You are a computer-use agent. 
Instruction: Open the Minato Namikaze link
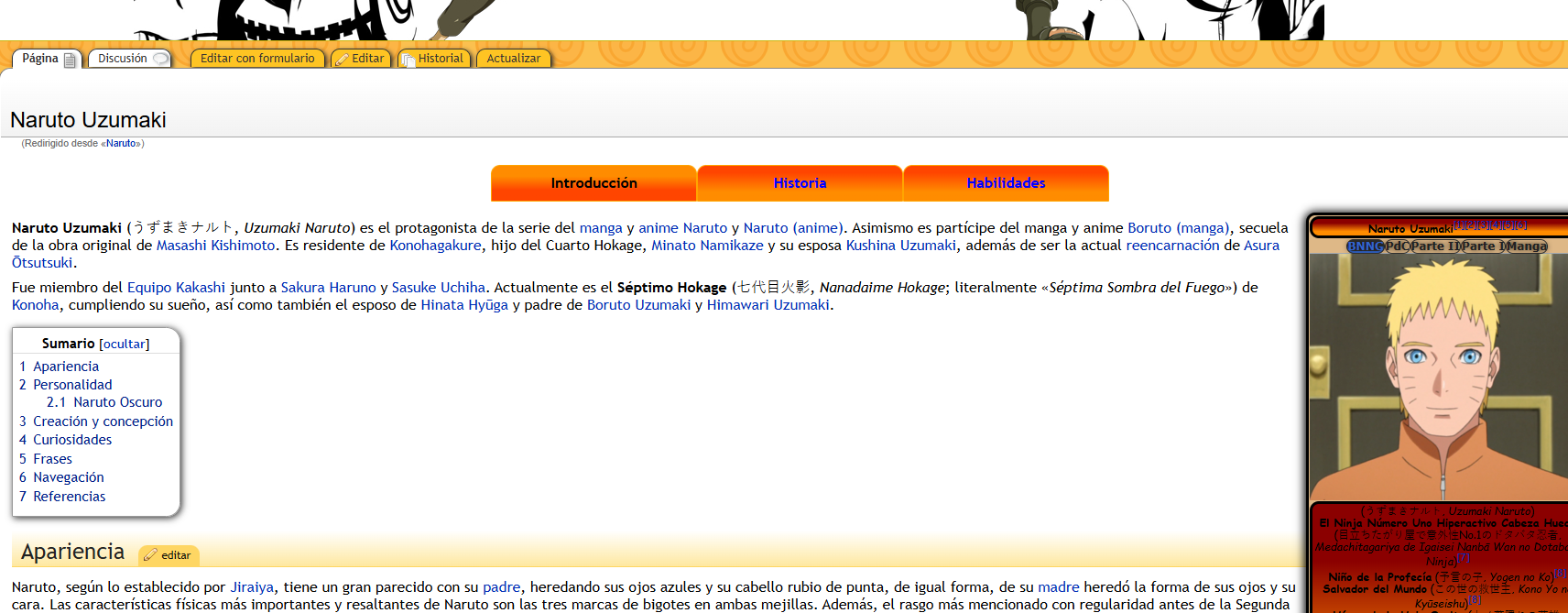(x=707, y=246)
